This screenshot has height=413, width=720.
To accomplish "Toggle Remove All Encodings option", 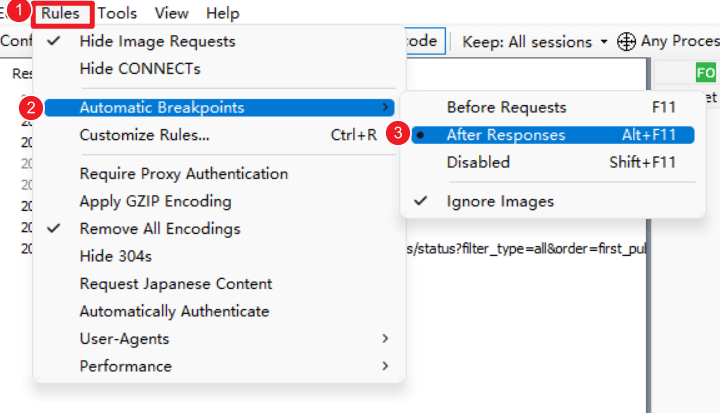I will coord(160,229).
